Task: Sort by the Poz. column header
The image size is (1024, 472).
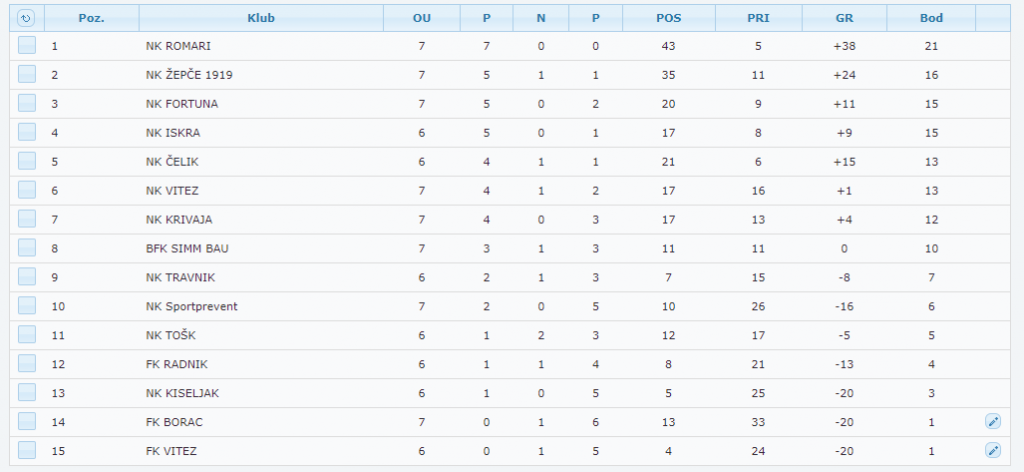Action: click(92, 18)
